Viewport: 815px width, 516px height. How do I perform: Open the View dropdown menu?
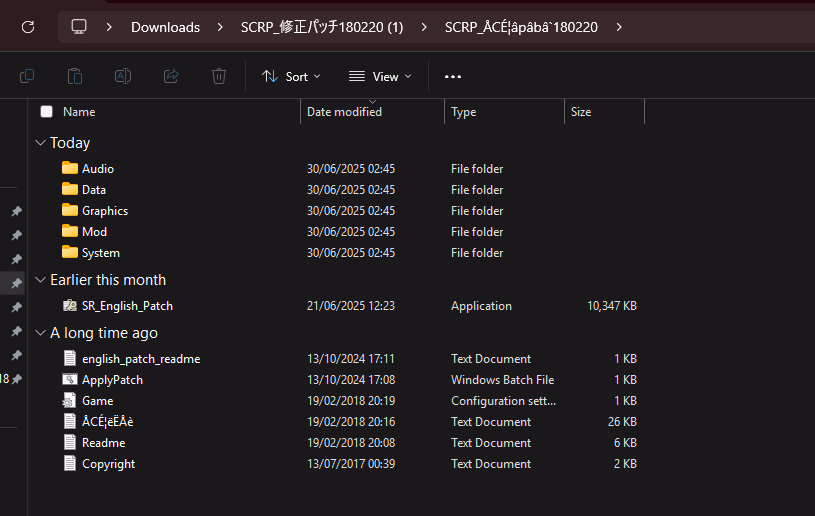379,76
